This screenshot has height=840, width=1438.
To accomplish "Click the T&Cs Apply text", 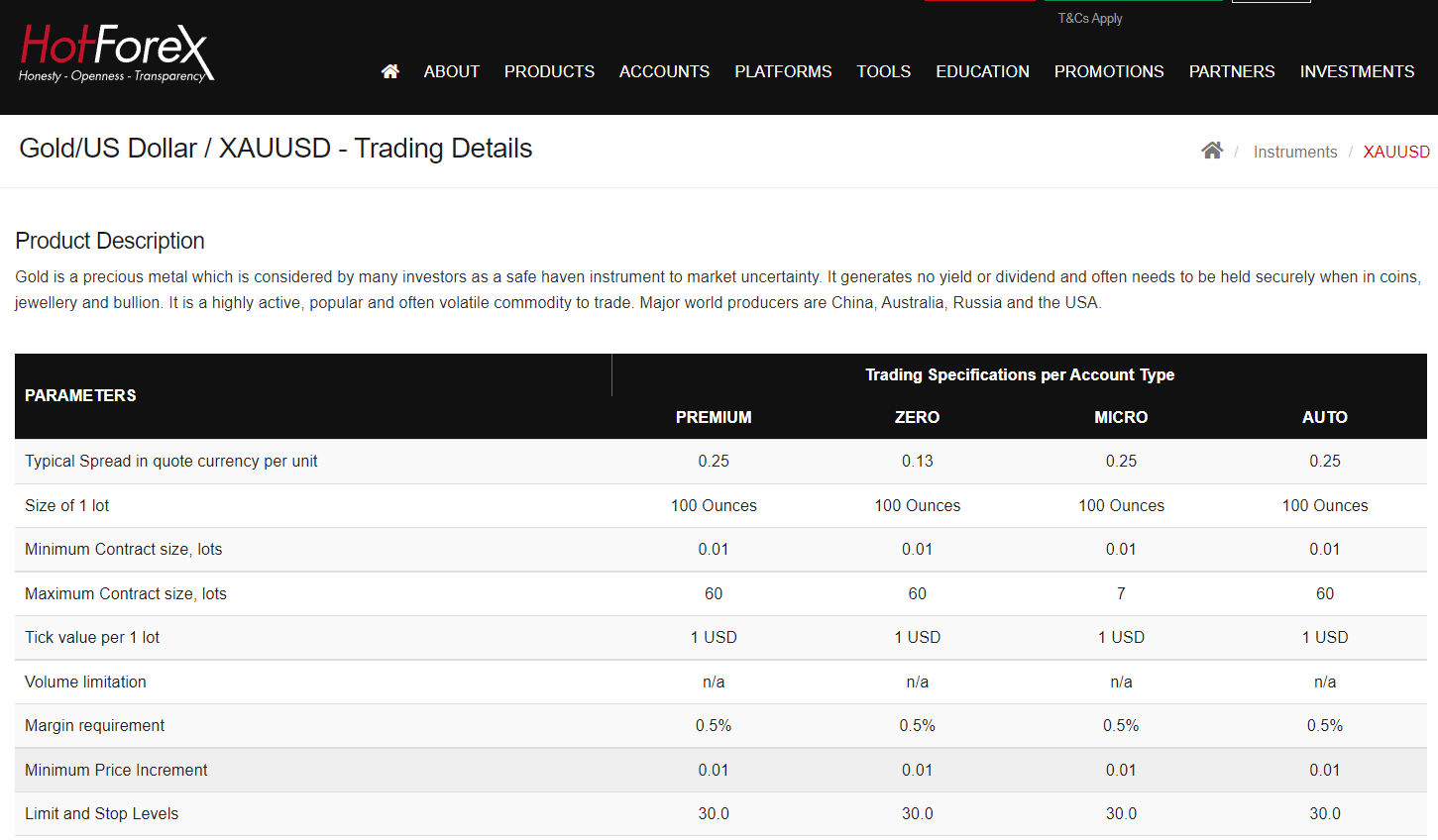I will pos(1090,18).
